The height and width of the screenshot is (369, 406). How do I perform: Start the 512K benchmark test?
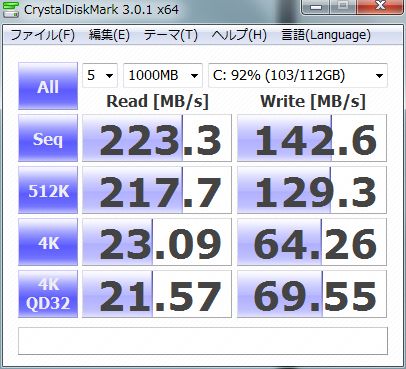[48, 190]
